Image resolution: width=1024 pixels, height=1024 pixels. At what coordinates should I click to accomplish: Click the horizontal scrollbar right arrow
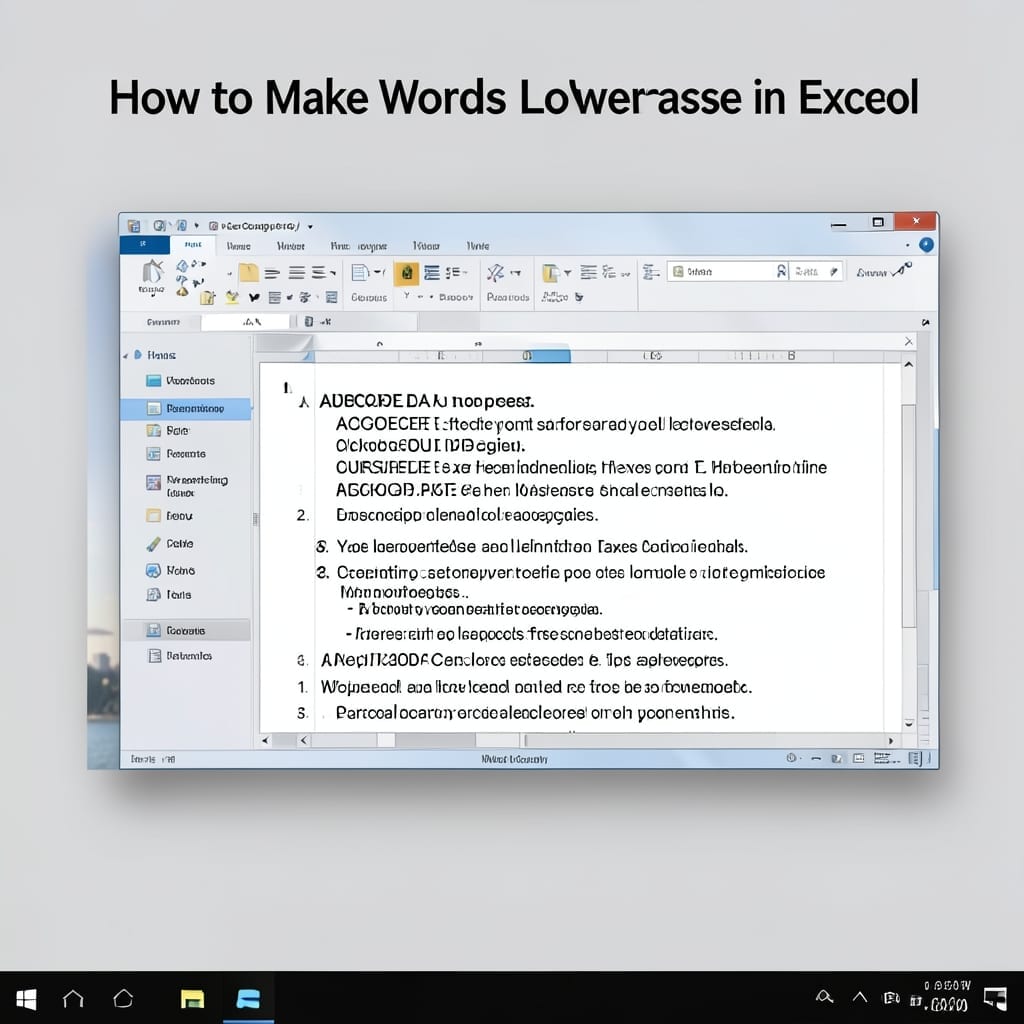pos(891,741)
